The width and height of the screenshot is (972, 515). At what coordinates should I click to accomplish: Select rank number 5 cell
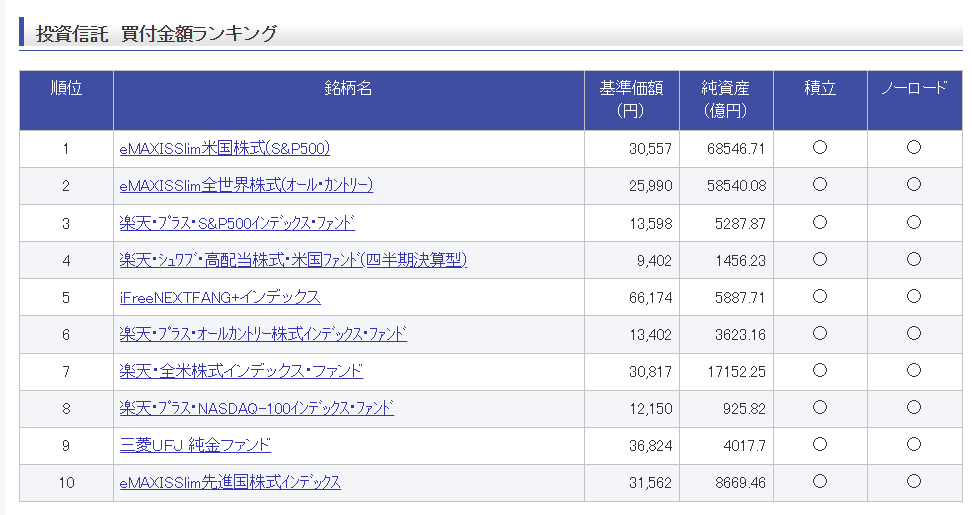[66, 297]
